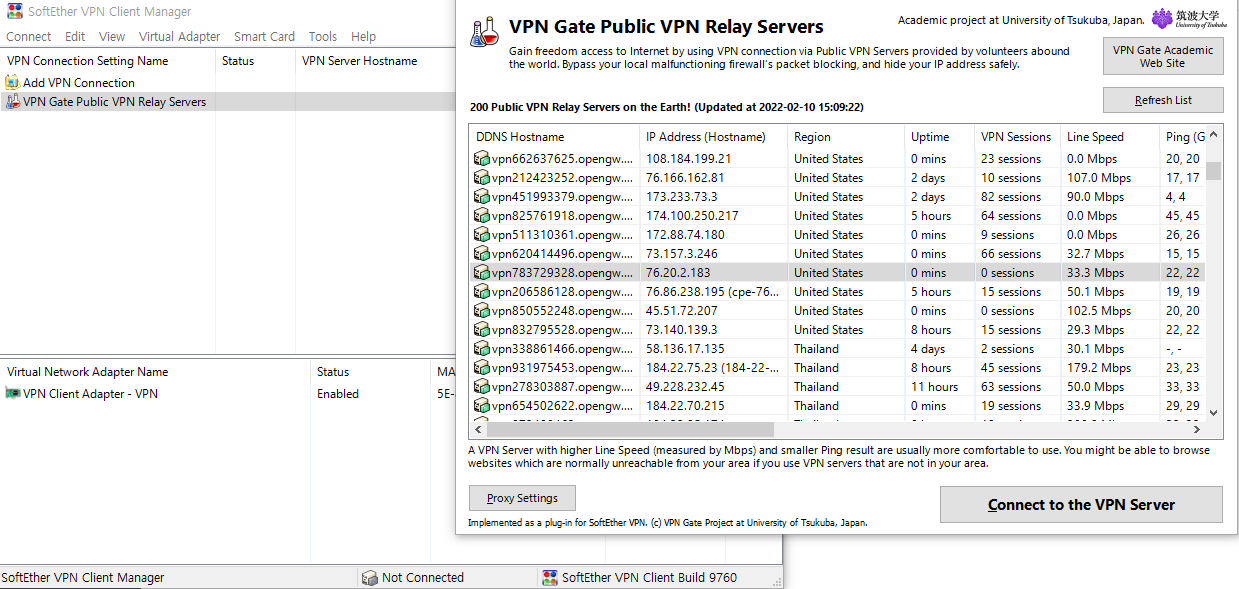Image resolution: width=1239 pixels, height=589 pixels.
Task: Select IP address 45.51.72.207
Action: point(681,311)
